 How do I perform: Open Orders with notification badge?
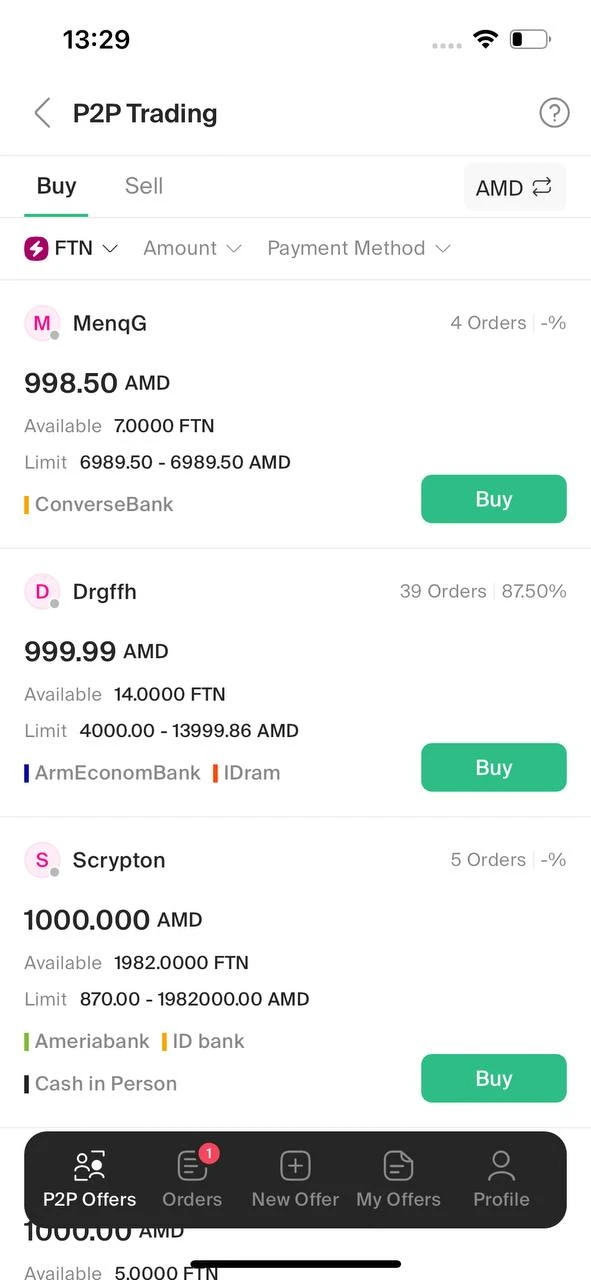[192, 1180]
